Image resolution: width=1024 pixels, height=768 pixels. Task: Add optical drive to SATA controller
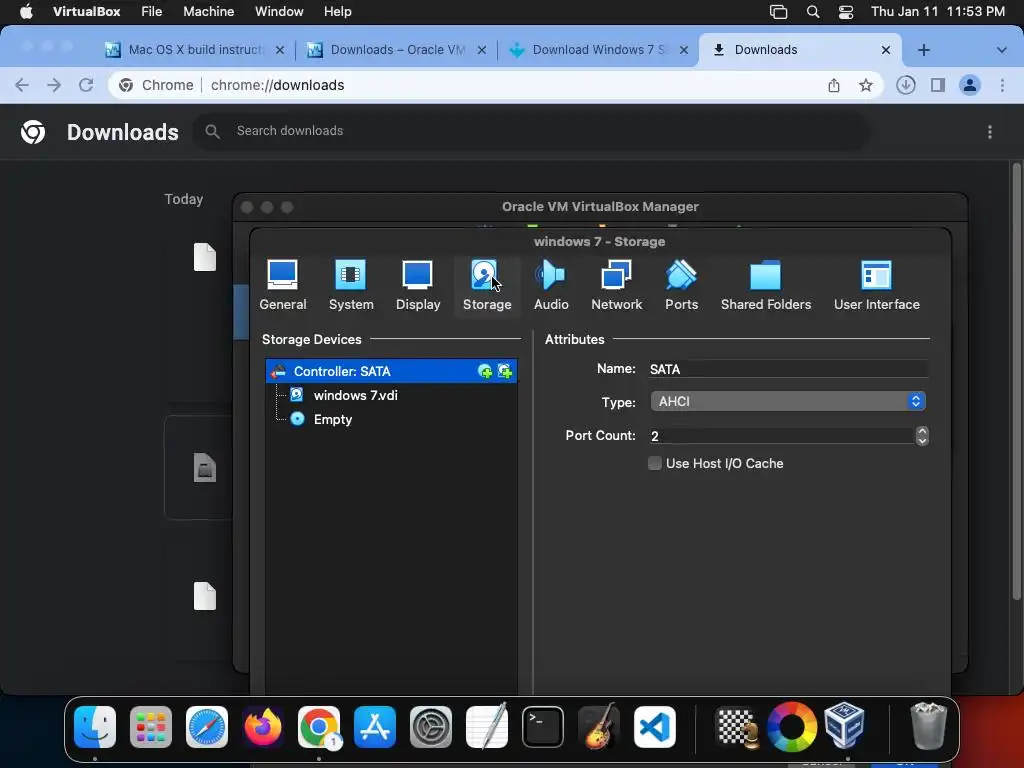click(485, 371)
